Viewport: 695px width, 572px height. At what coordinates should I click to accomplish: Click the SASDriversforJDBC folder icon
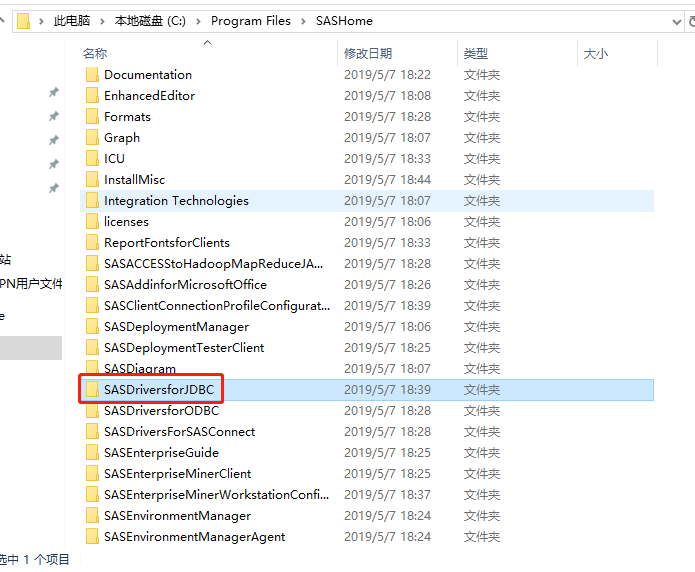tap(92, 389)
